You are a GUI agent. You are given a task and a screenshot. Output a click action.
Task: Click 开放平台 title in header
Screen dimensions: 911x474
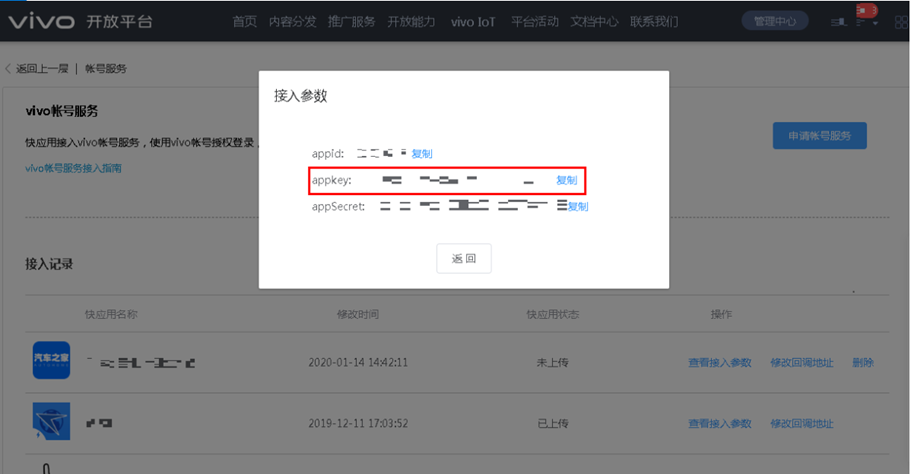click(x=119, y=21)
